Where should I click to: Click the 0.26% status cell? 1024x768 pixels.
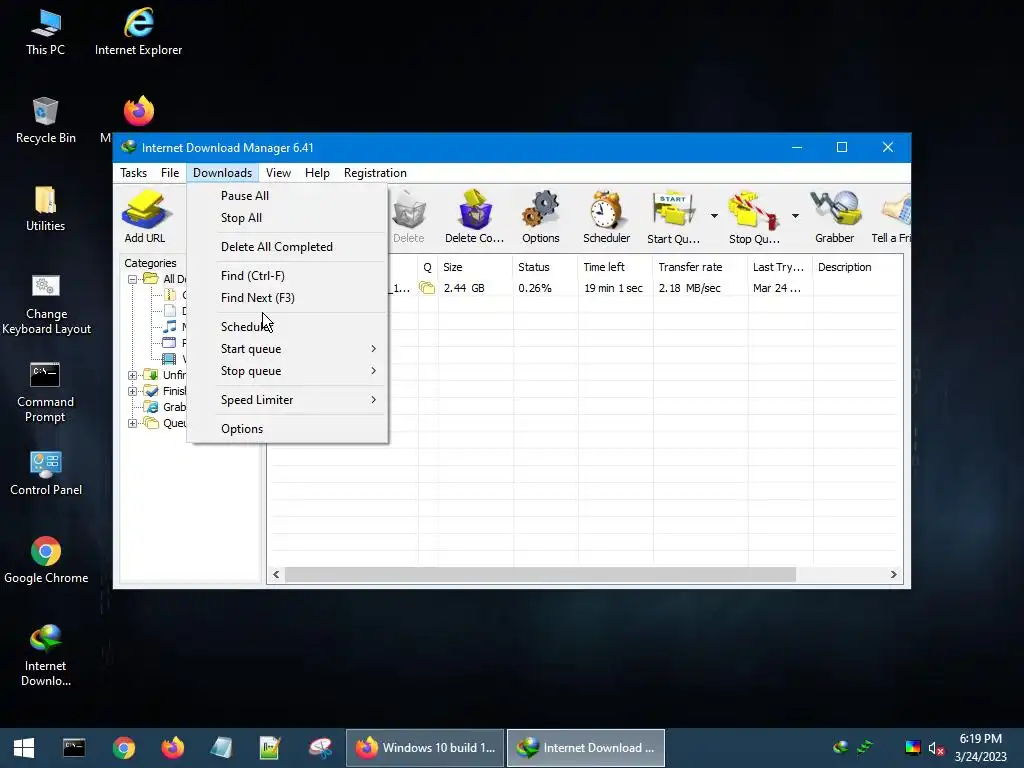[535, 288]
